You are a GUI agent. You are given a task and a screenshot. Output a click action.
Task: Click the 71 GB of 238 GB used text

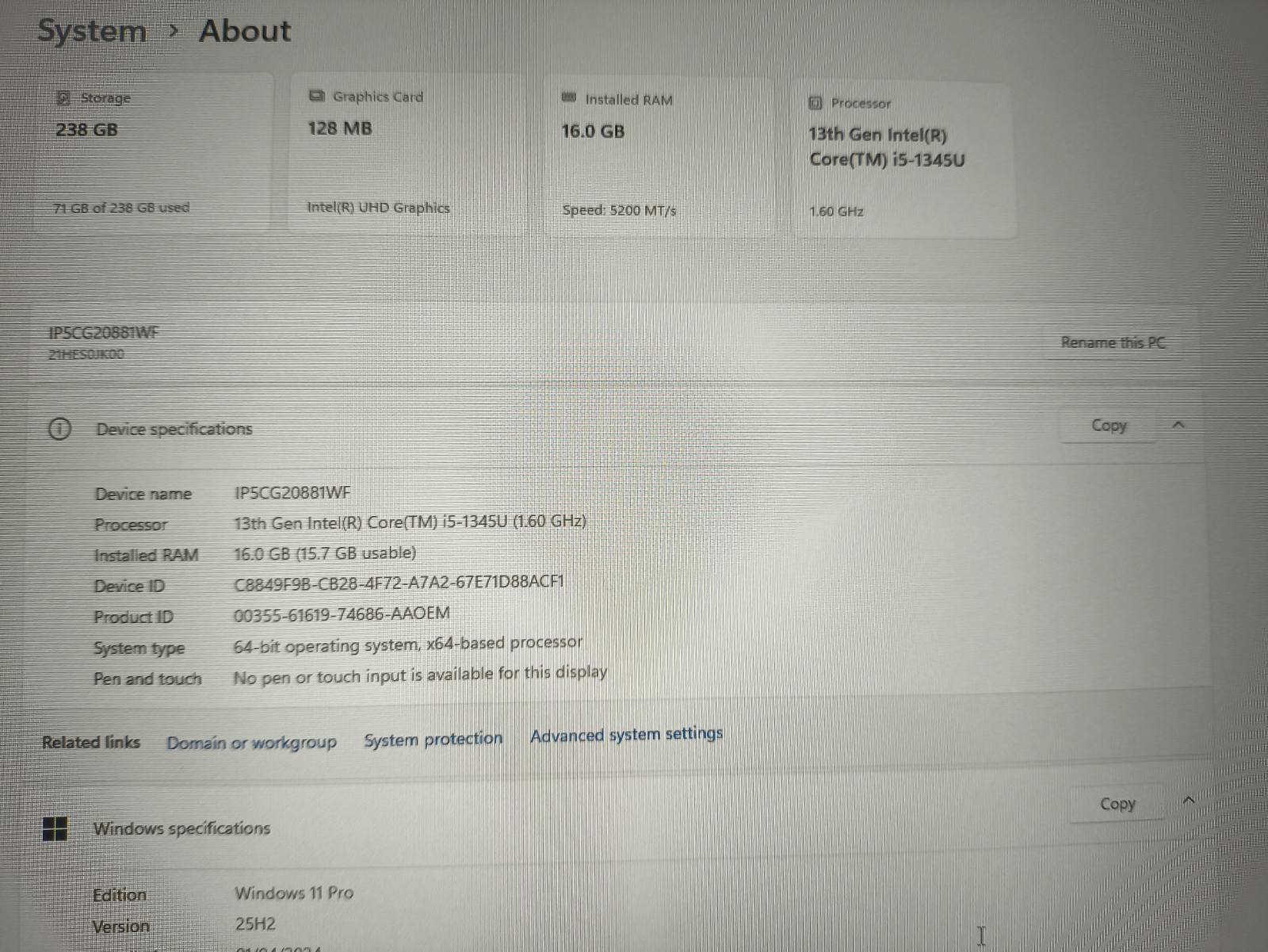[121, 208]
